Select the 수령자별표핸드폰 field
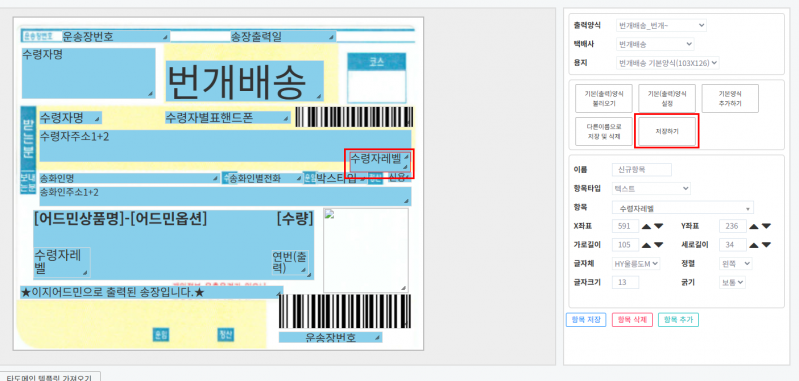Image resolution: width=799 pixels, height=381 pixels. click(x=227, y=118)
